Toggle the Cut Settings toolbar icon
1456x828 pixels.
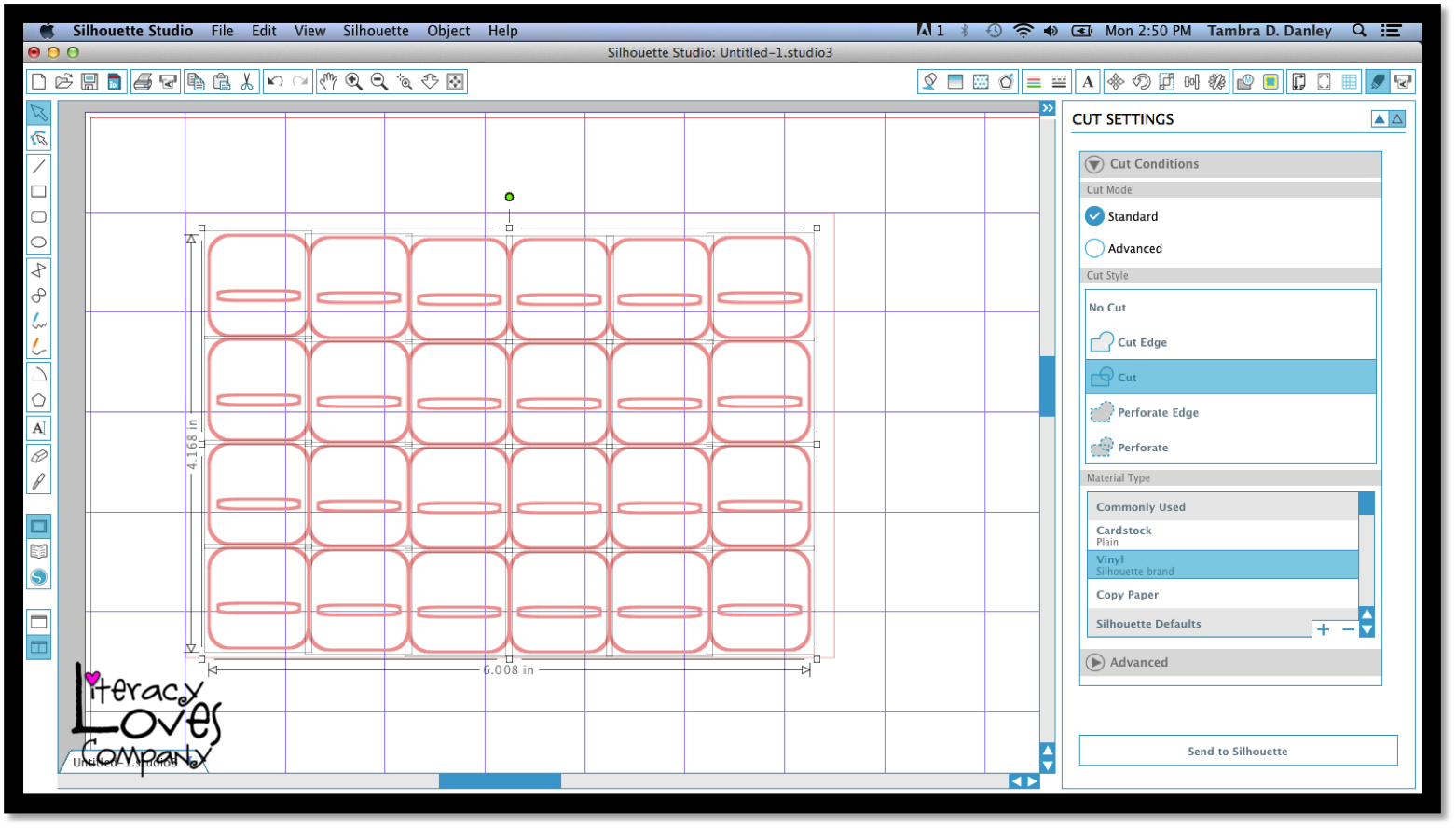point(1377,82)
